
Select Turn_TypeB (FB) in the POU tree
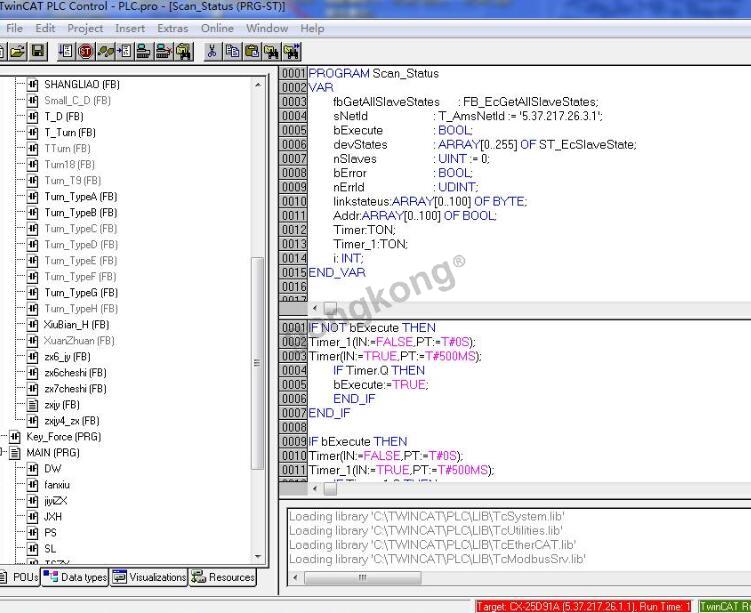click(x=81, y=213)
